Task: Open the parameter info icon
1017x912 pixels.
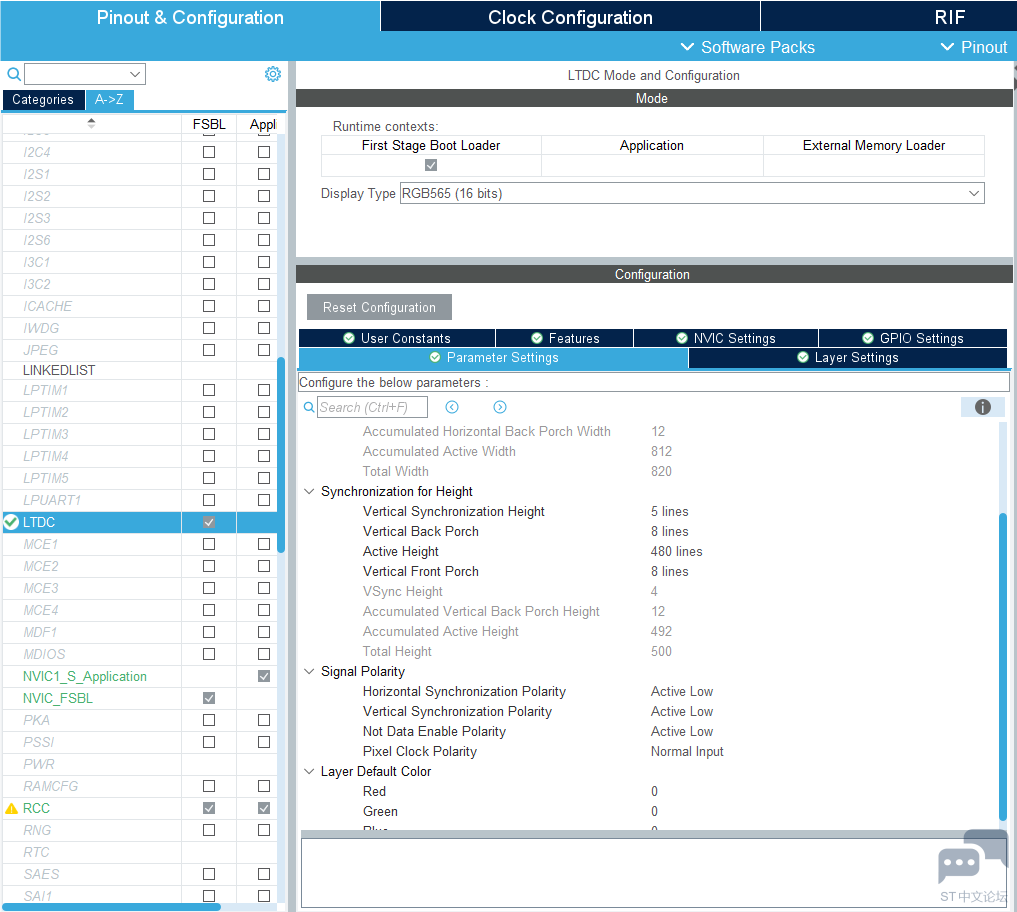Action: (983, 407)
